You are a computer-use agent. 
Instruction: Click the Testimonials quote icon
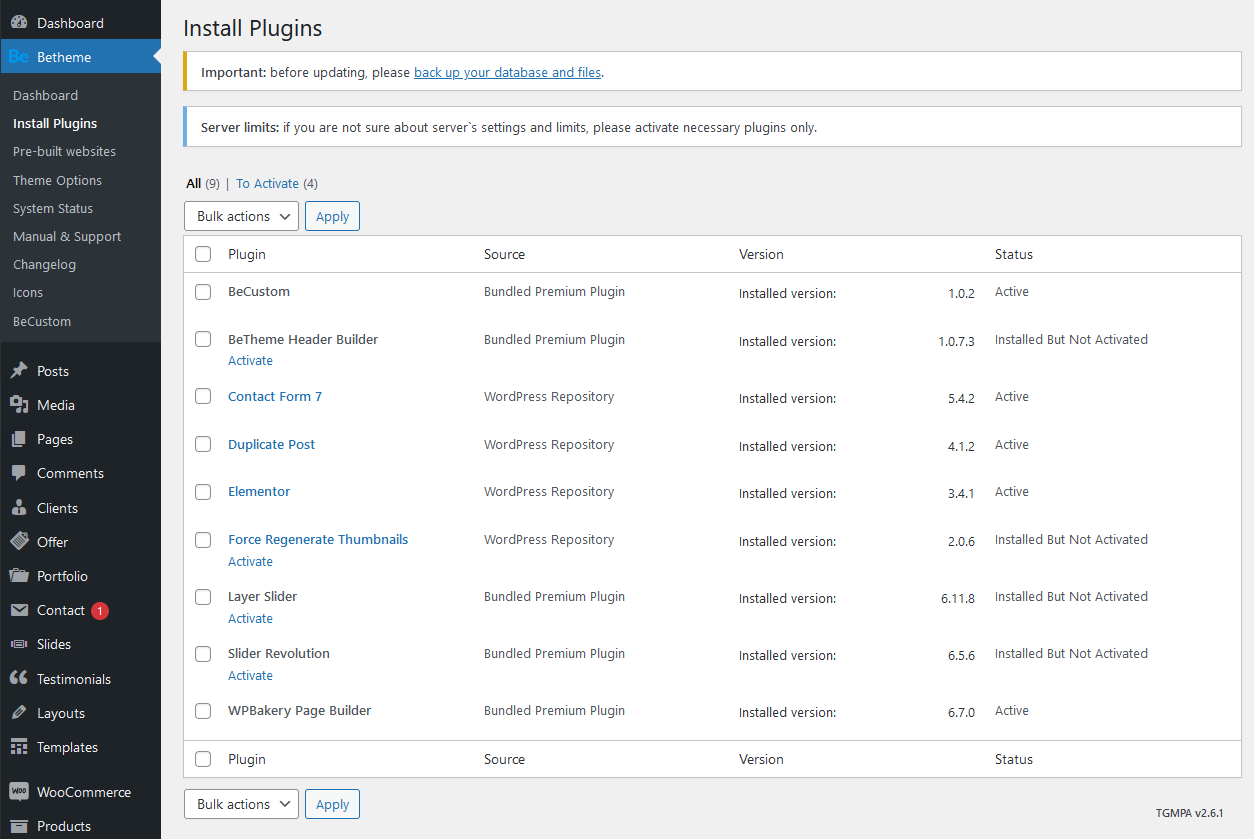pyautogui.click(x=19, y=679)
